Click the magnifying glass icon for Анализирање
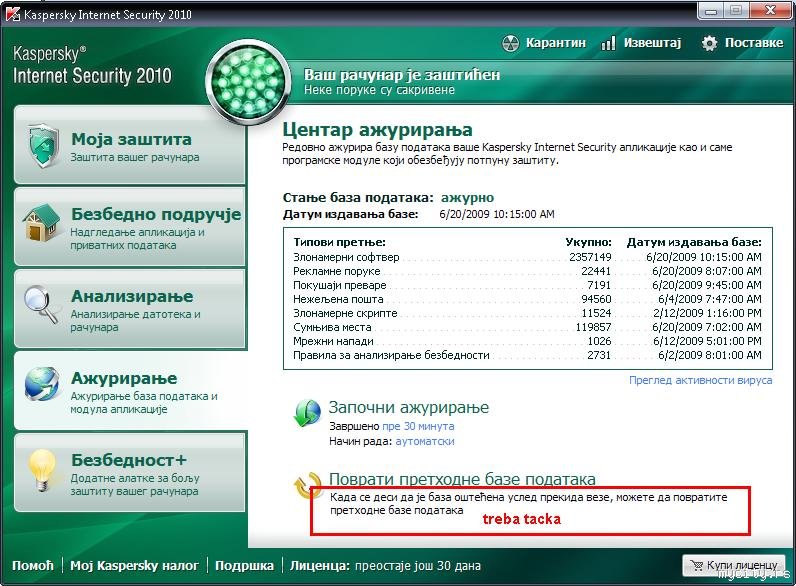 42,305
